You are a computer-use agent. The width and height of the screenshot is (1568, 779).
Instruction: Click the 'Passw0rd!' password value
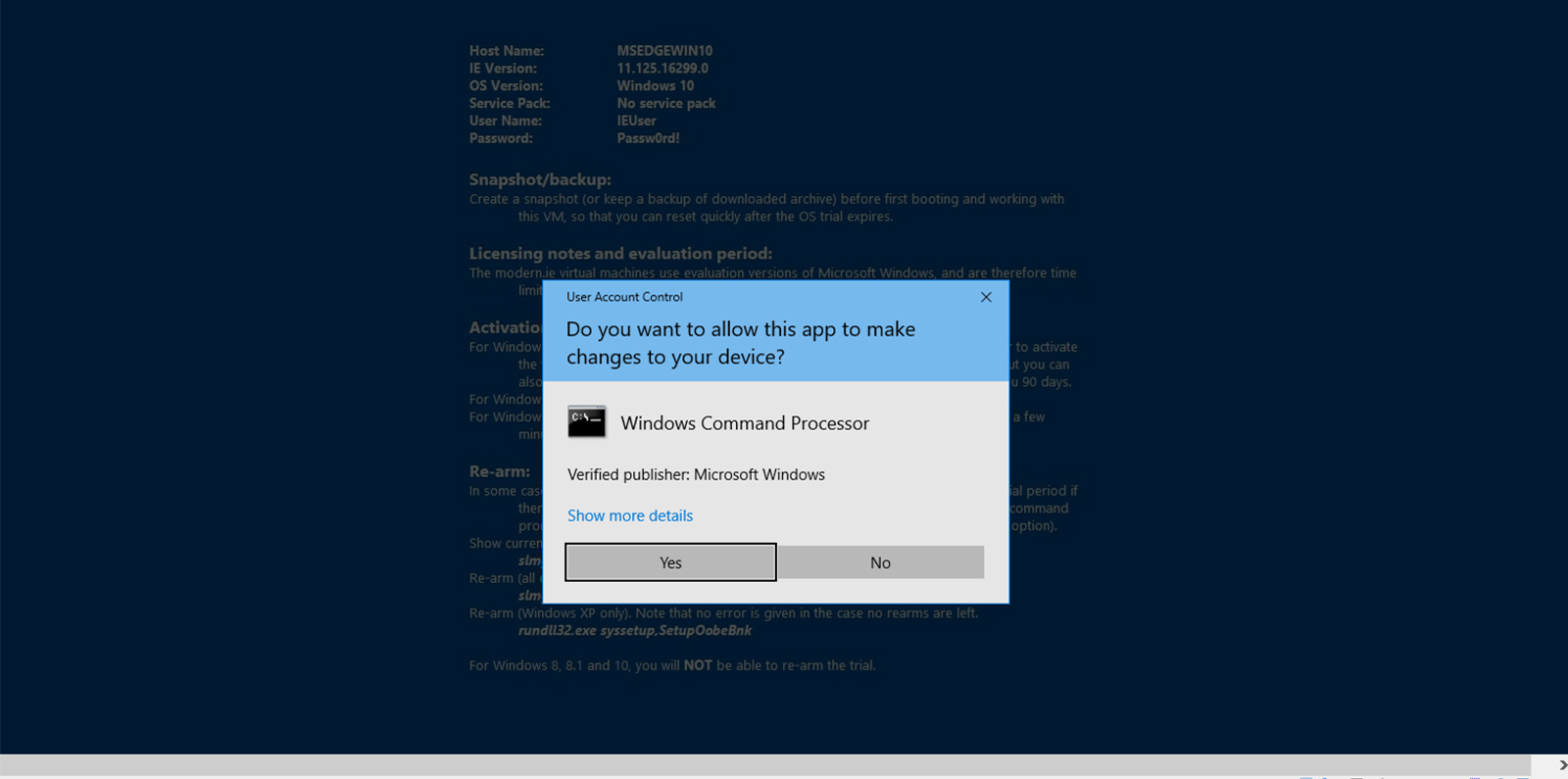coord(648,138)
